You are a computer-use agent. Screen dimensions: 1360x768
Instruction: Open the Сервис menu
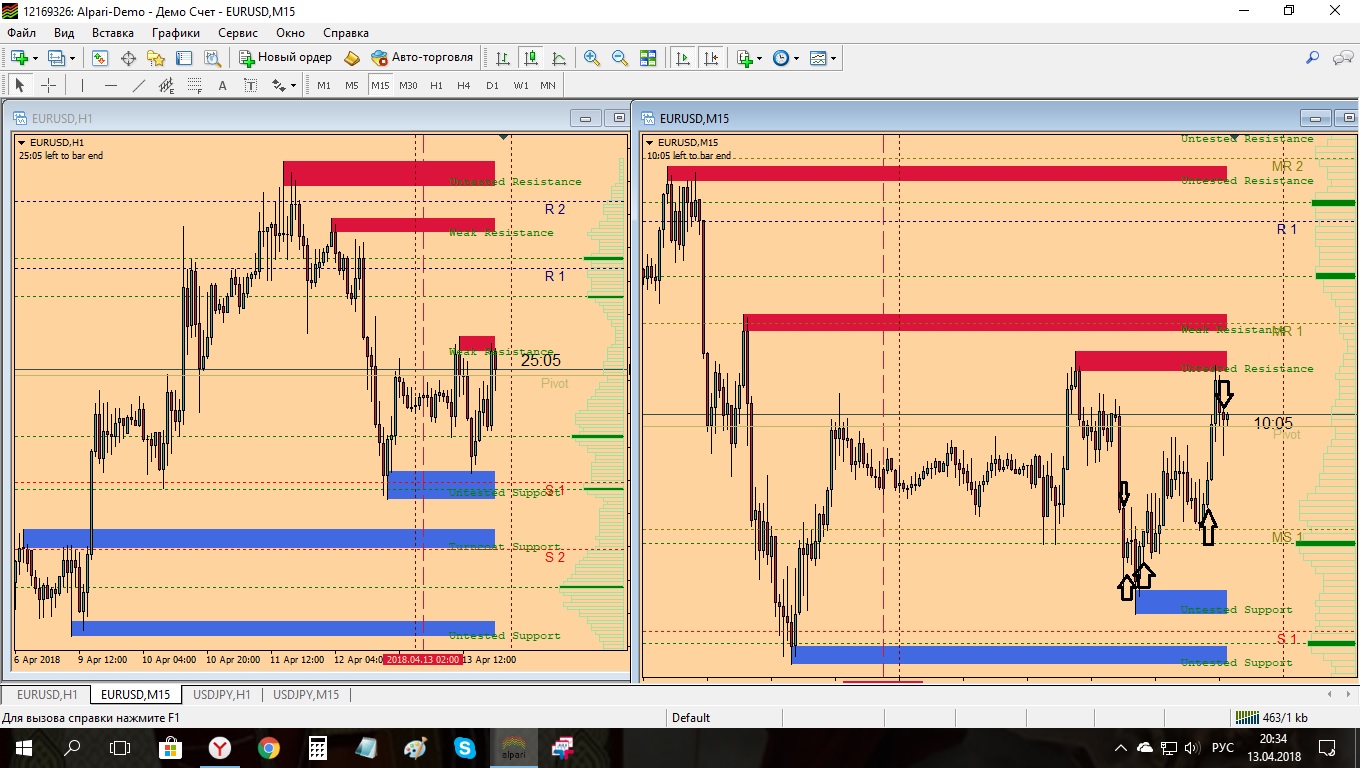click(x=238, y=33)
